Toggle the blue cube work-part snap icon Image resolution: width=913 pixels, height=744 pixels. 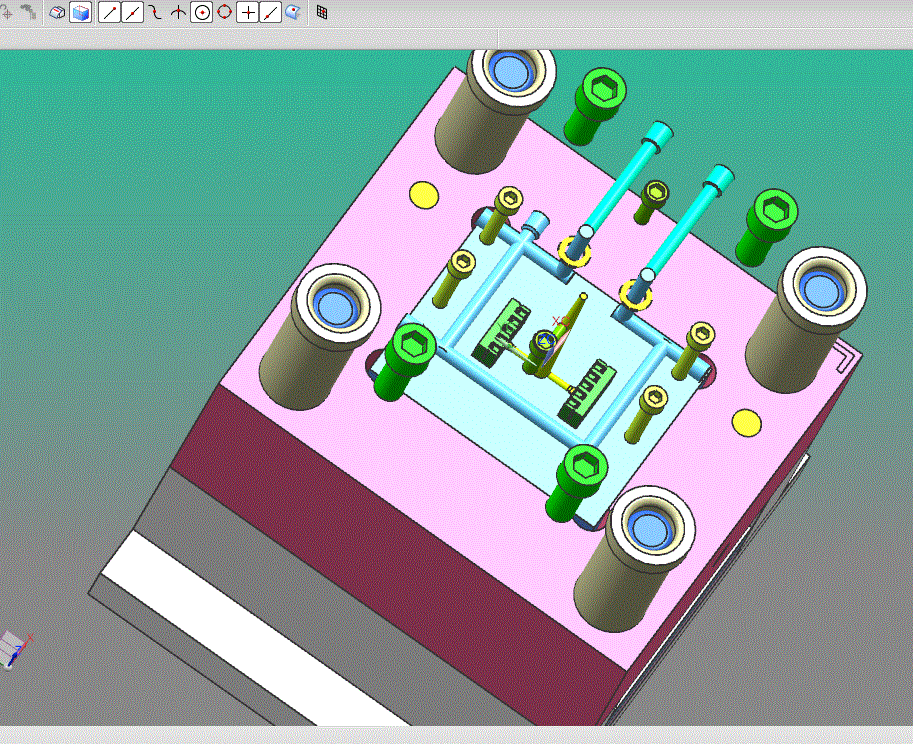[x=80, y=12]
